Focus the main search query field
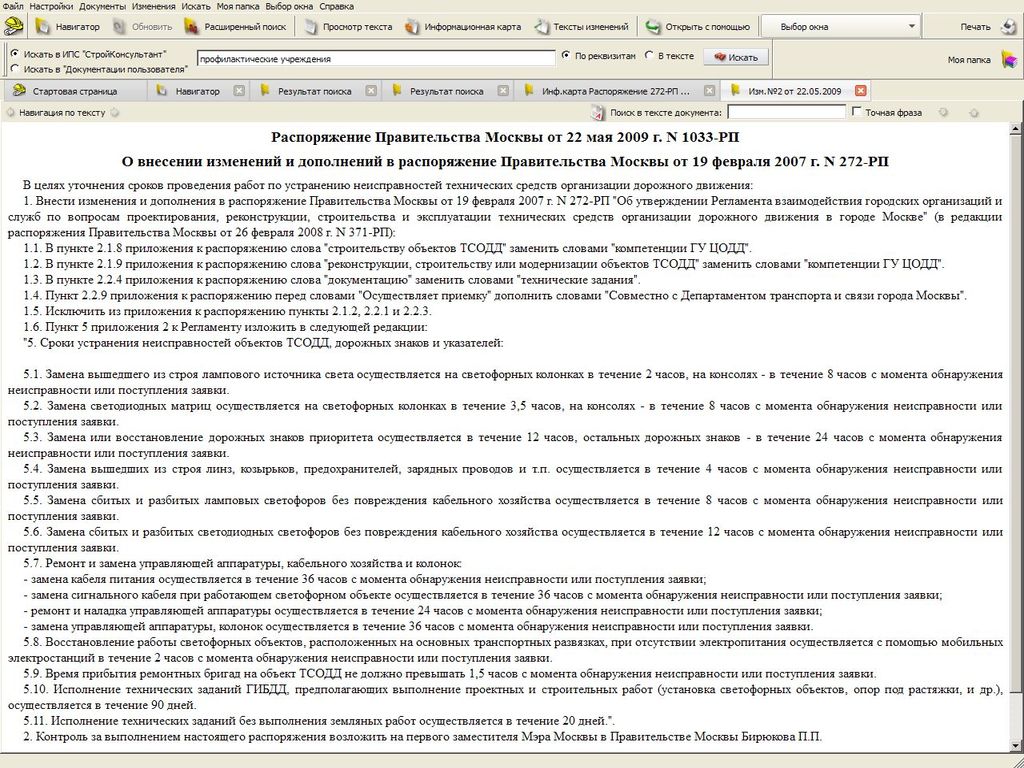This screenshot has height=768, width=1024. [376, 58]
